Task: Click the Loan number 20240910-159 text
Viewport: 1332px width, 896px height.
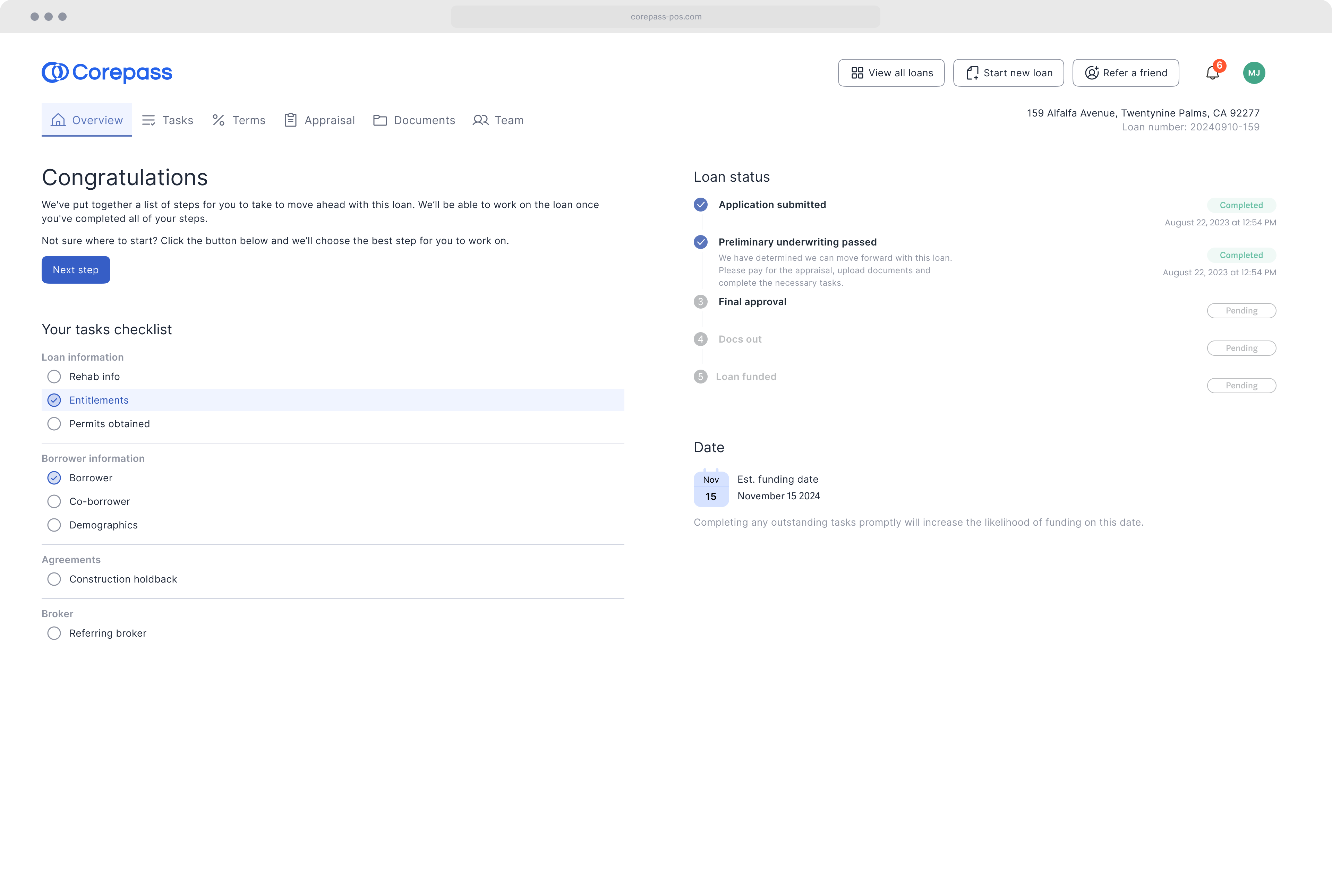Action: click(1191, 127)
